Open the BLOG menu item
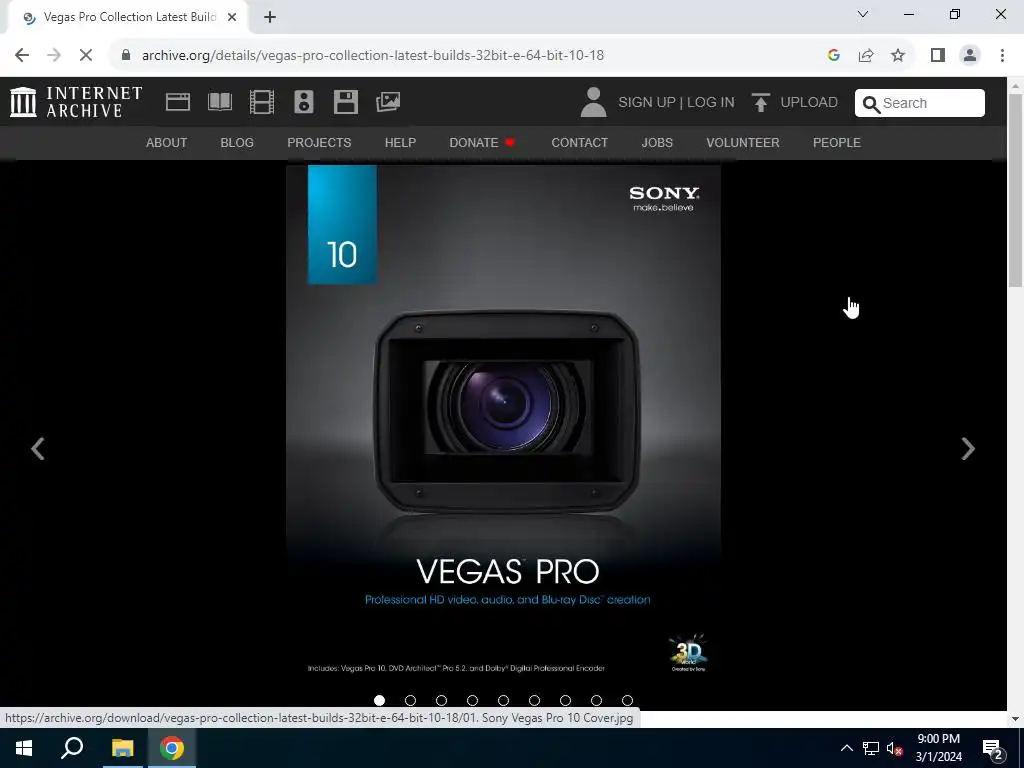1024x768 pixels. tap(237, 142)
